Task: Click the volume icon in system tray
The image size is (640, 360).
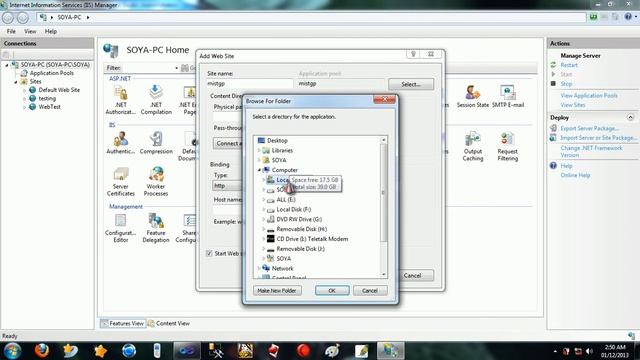Action: 589,351
